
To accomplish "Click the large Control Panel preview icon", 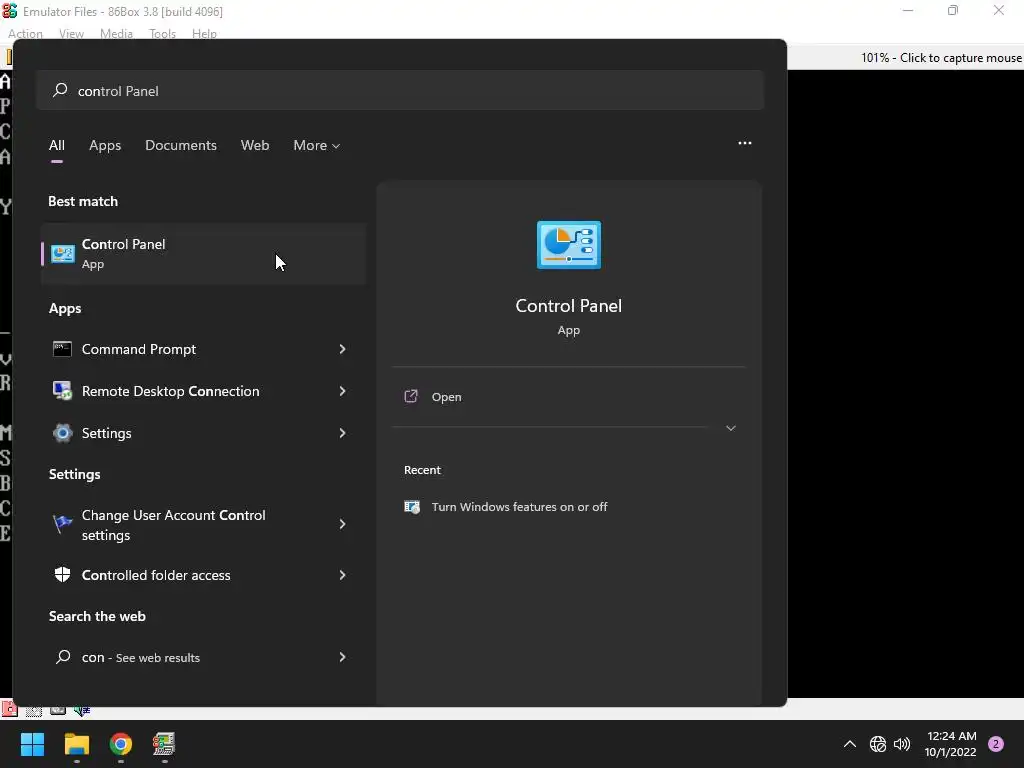I will tap(569, 245).
